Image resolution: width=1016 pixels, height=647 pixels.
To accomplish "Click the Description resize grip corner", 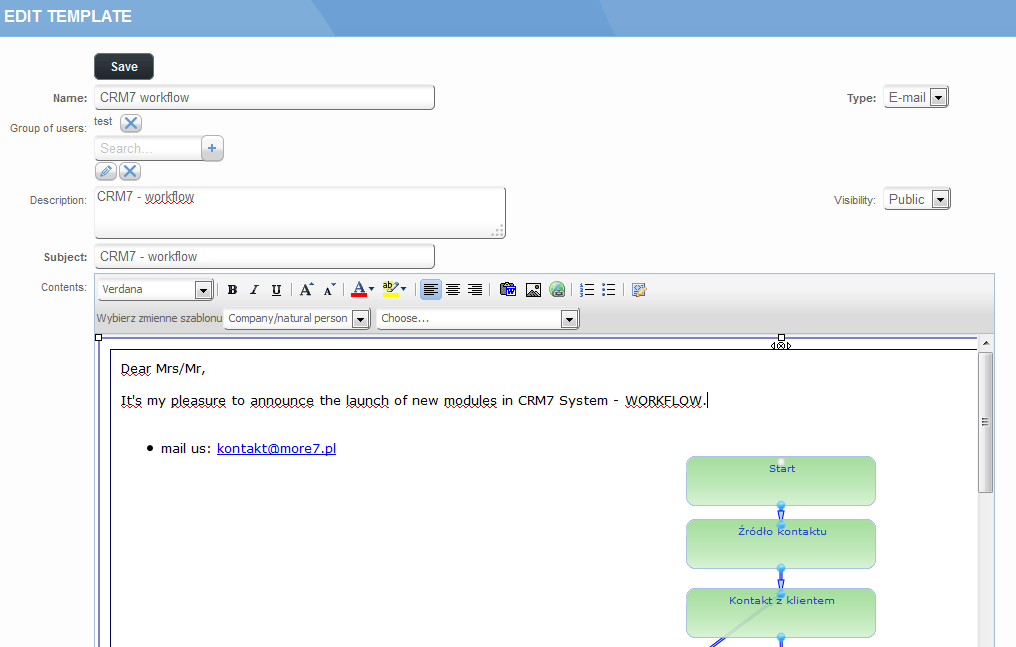I will 498,231.
